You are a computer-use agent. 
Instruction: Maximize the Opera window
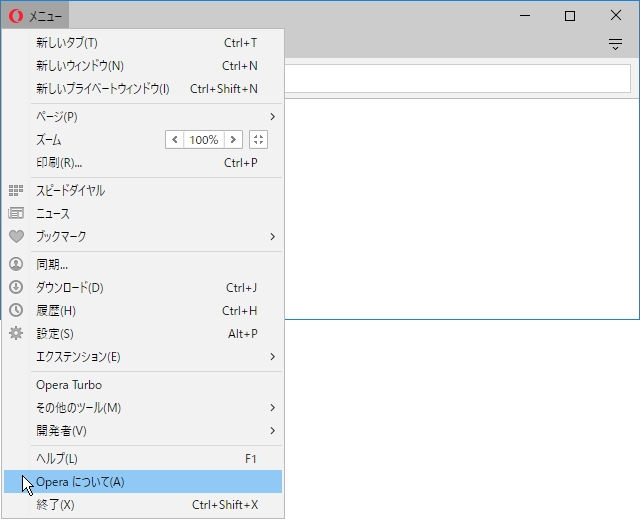click(x=570, y=16)
